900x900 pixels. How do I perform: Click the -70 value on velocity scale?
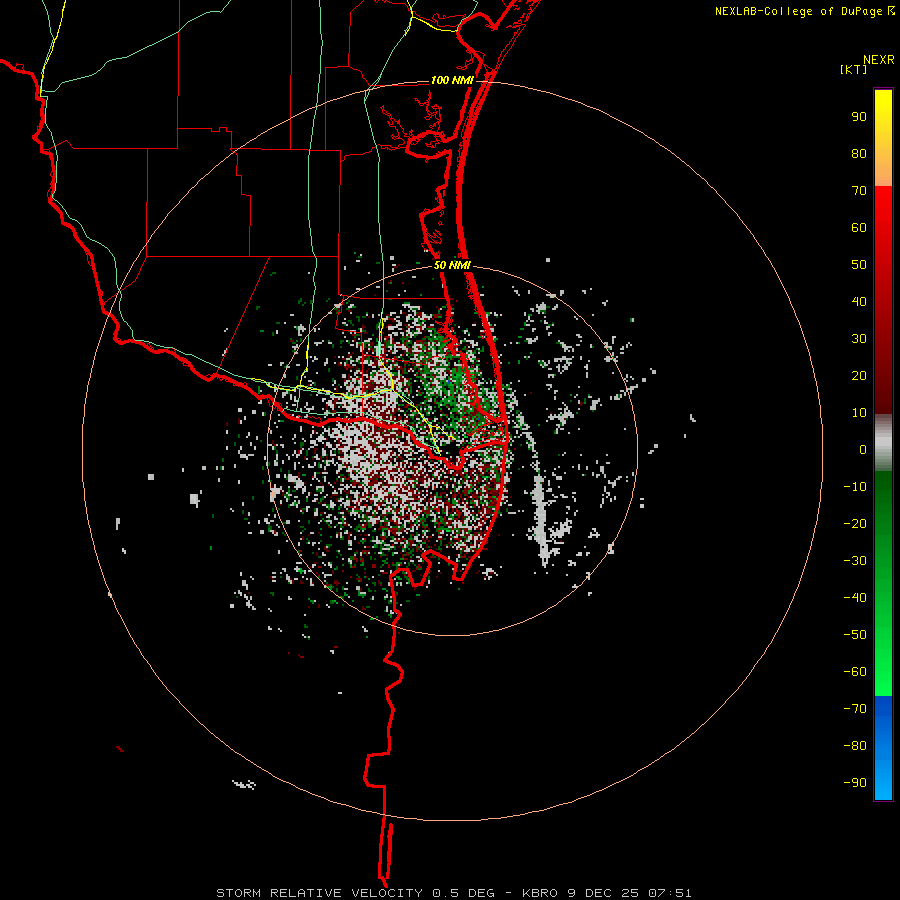[x=855, y=709]
